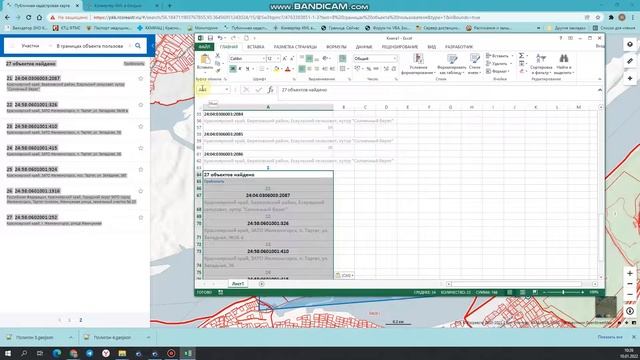Click the insert function fx icon
Screen dimensions: 640x360
[270, 90]
